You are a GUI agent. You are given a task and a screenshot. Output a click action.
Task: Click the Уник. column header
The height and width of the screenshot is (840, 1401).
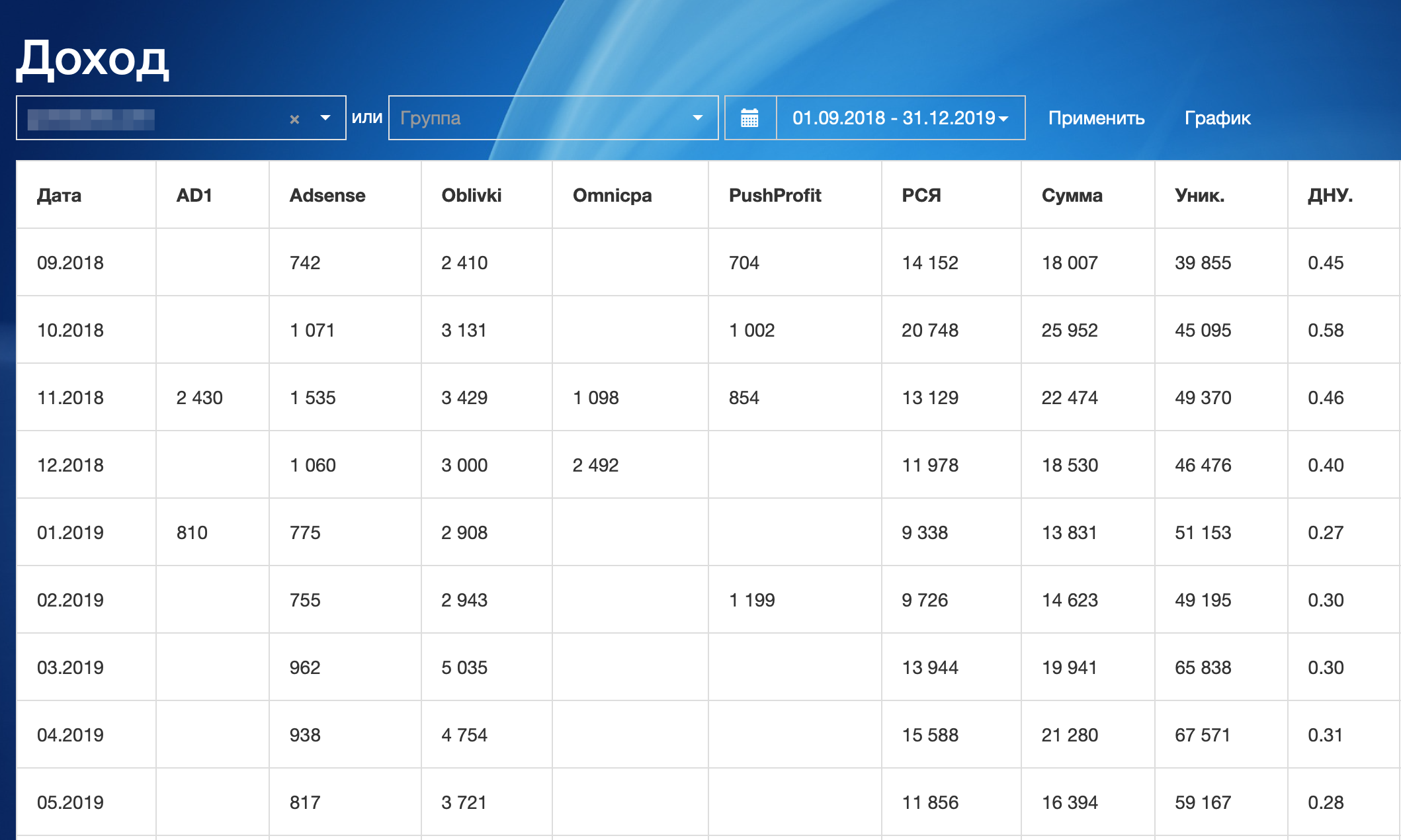(1199, 196)
